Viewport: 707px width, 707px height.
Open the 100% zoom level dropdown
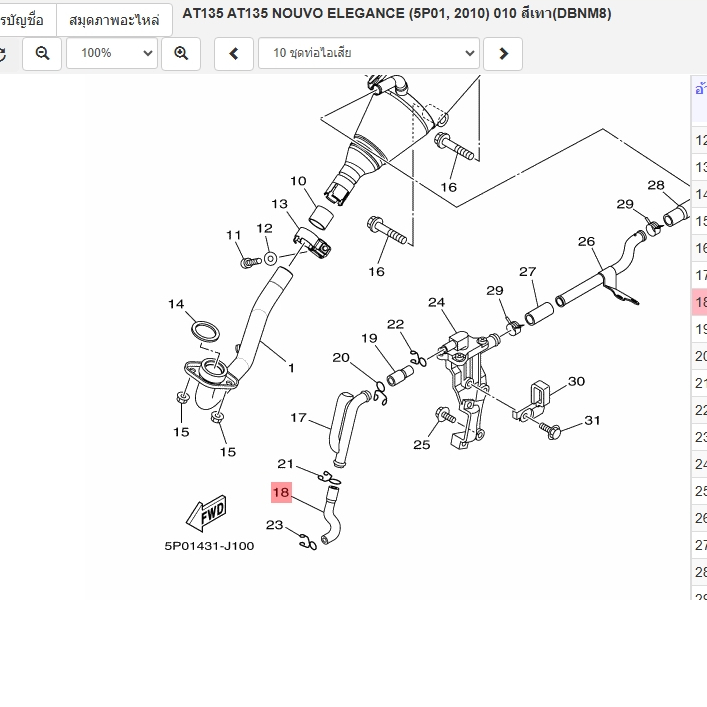(x=112, y=53)
